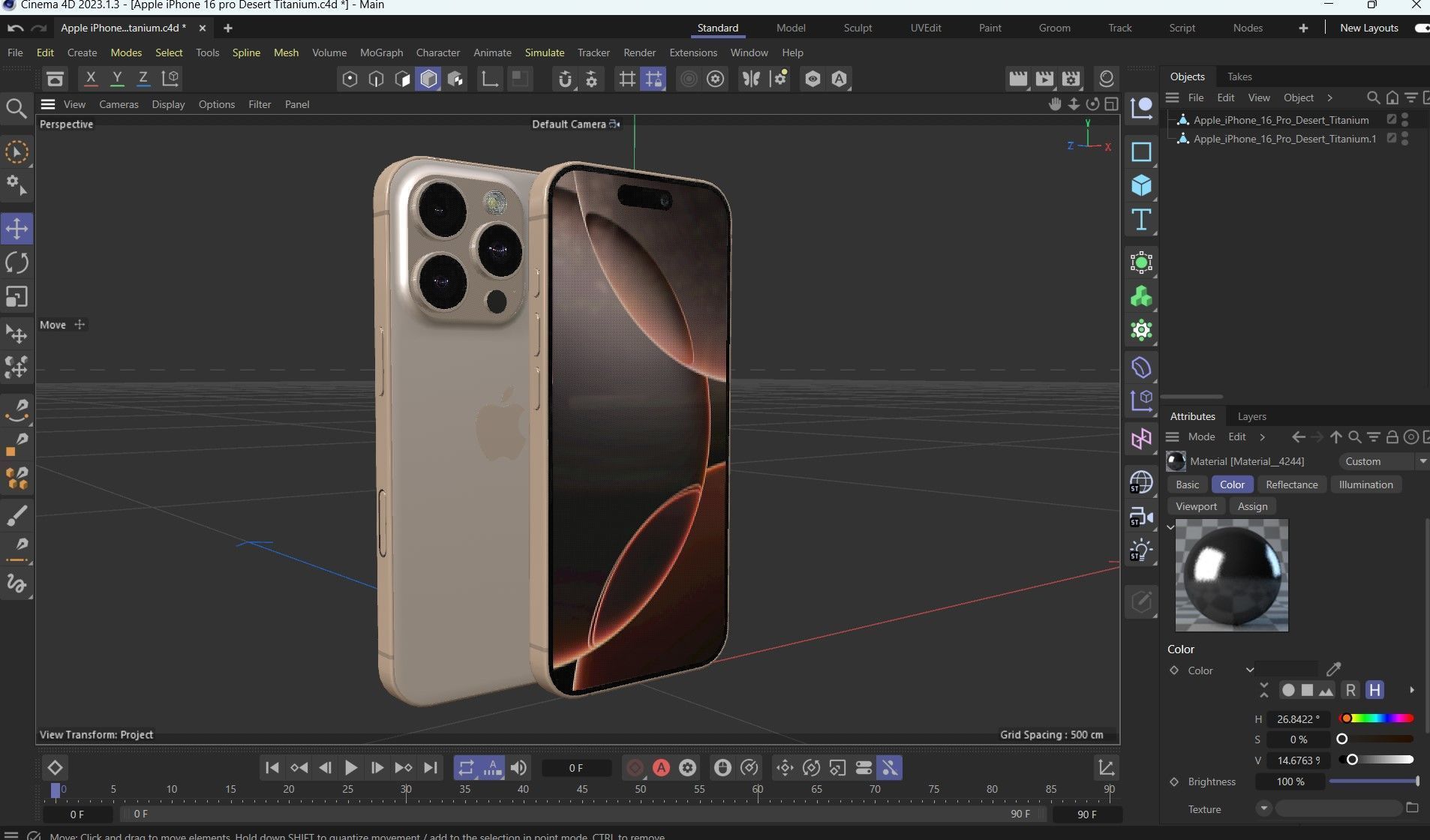Toggle visibility dots of Apple_iPhone_16_Pro_Desert_Titanium.1

pyautogui.click(x=1405, y=138)
